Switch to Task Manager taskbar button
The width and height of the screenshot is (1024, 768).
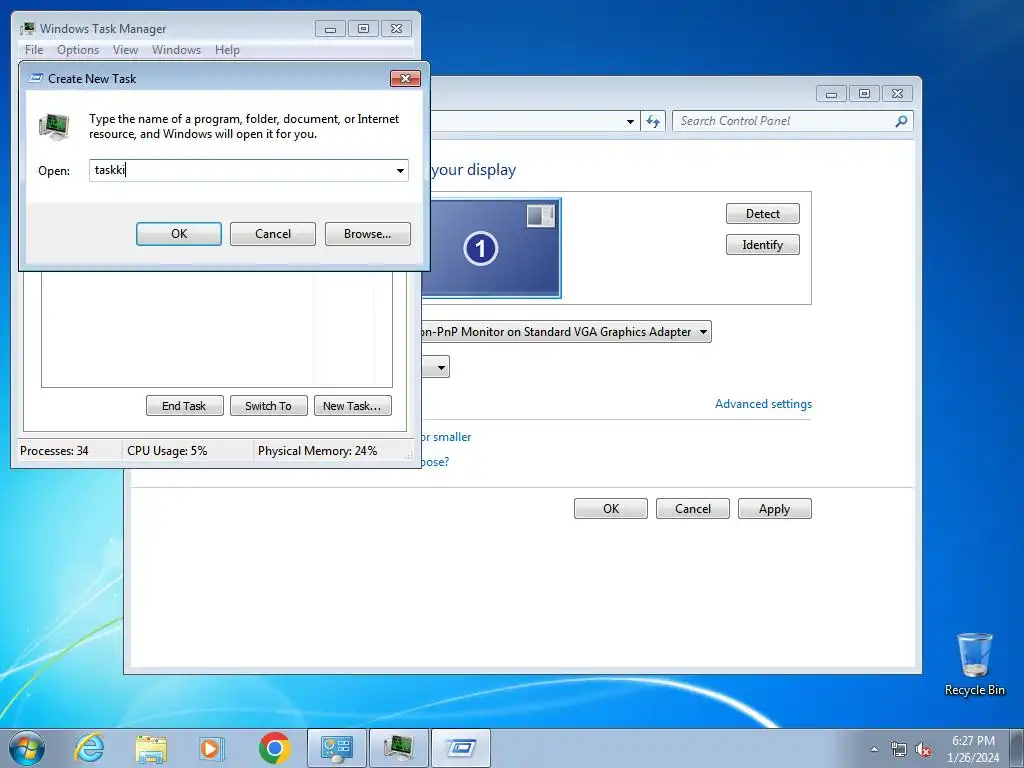[398, 748]
